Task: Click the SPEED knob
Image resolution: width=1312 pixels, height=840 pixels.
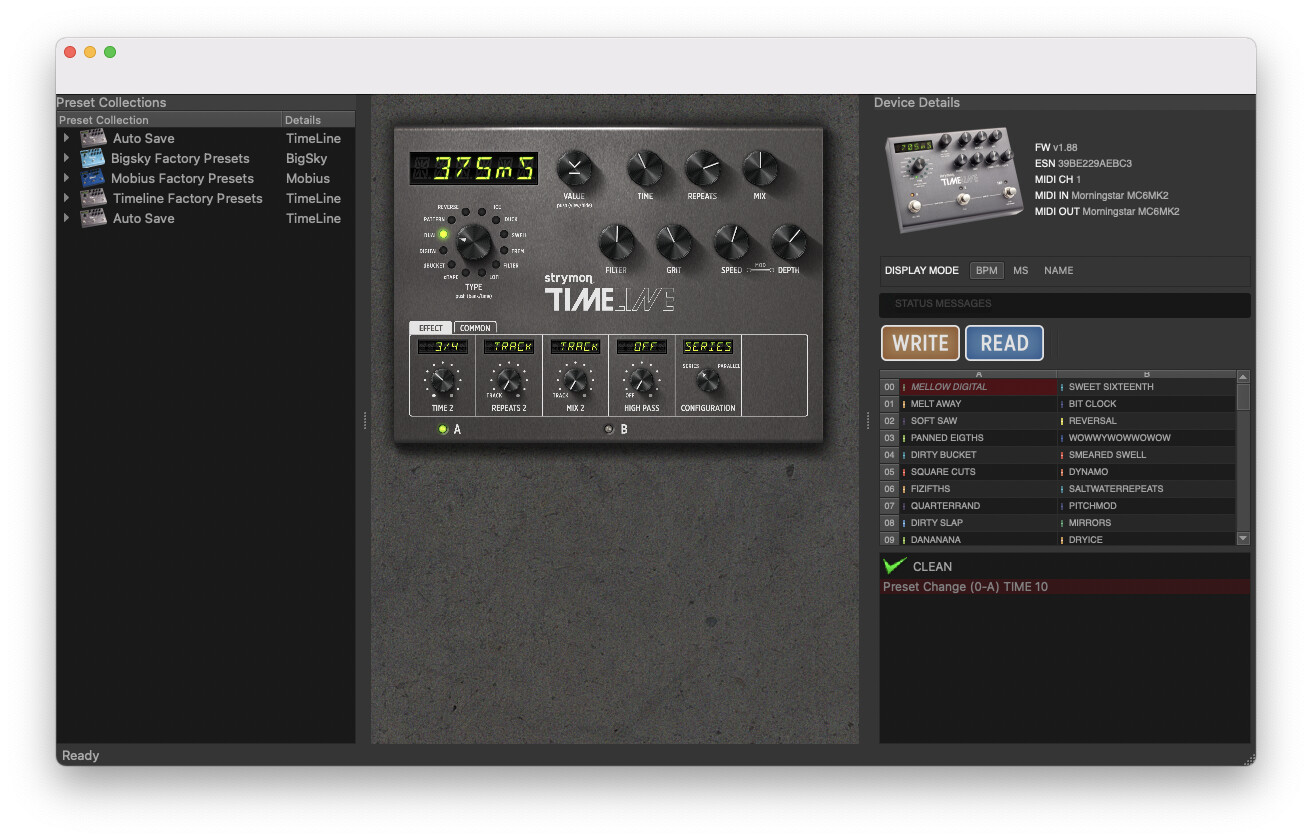Action: click(x=731, y=242)
